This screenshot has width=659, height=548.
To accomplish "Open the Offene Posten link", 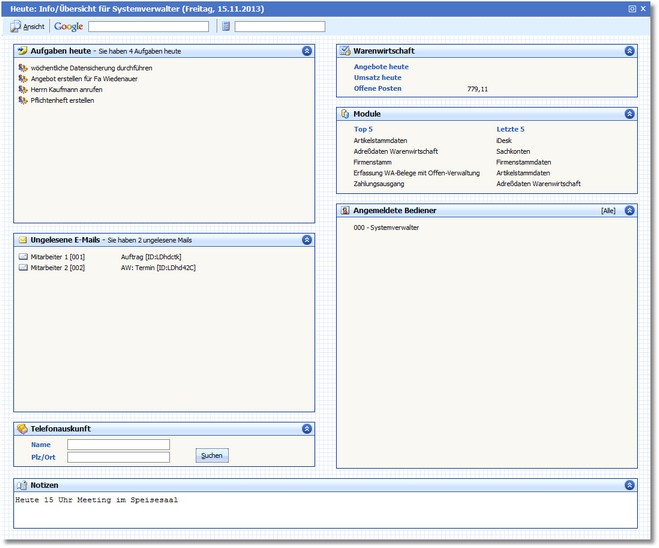I will coord(378,89).
